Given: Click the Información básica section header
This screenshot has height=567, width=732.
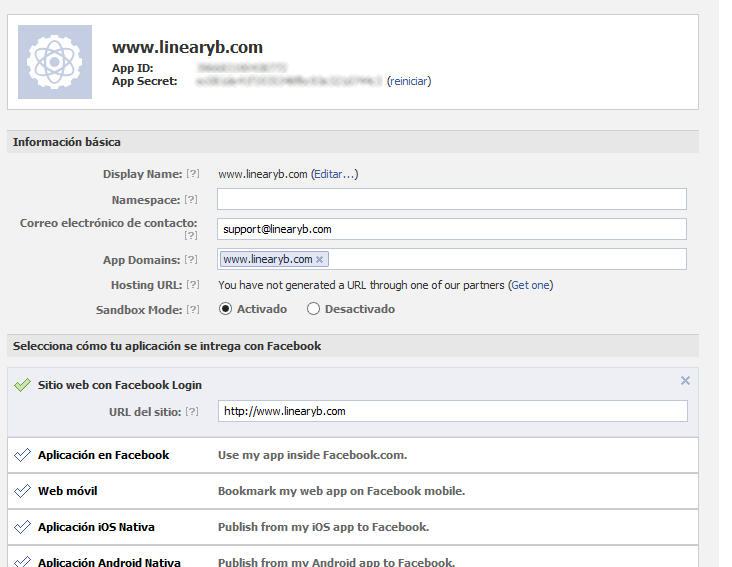Looking at the screenshot, I should coord(353,142).
